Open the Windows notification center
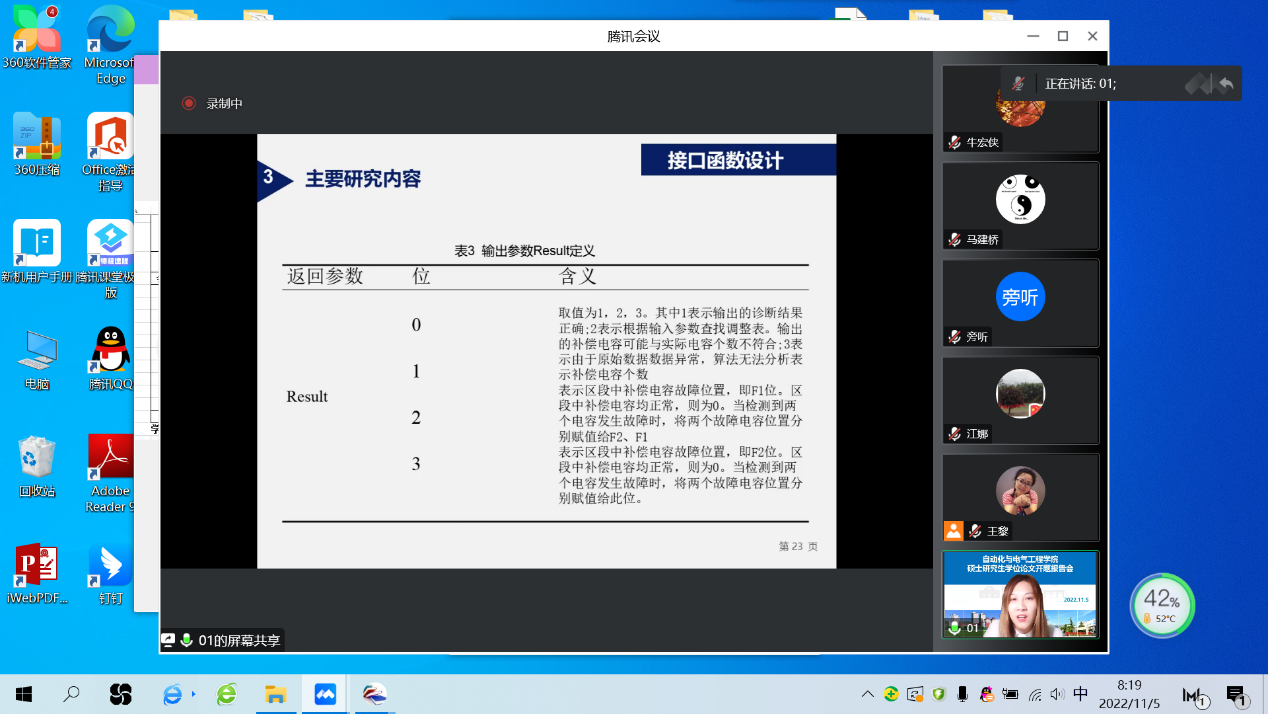 click(x=1236, y=694)
